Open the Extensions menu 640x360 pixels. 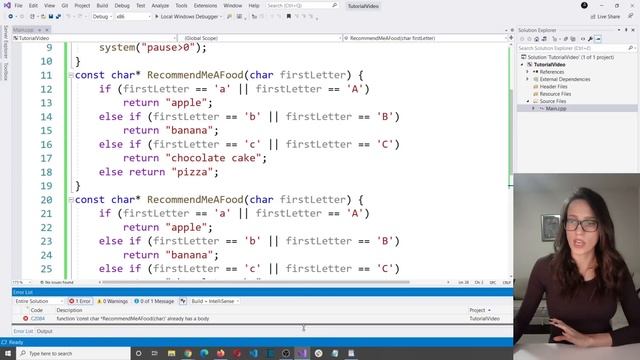click(205, 6)
